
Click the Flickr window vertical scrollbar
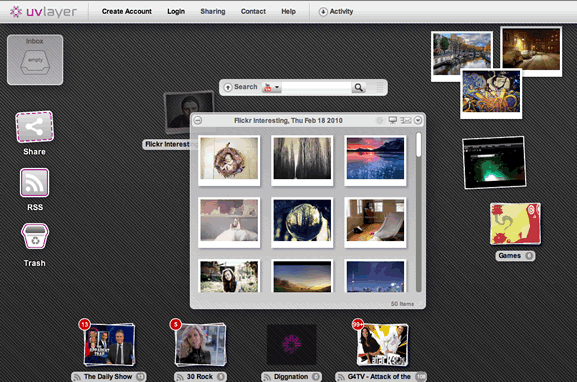(418, 212)
